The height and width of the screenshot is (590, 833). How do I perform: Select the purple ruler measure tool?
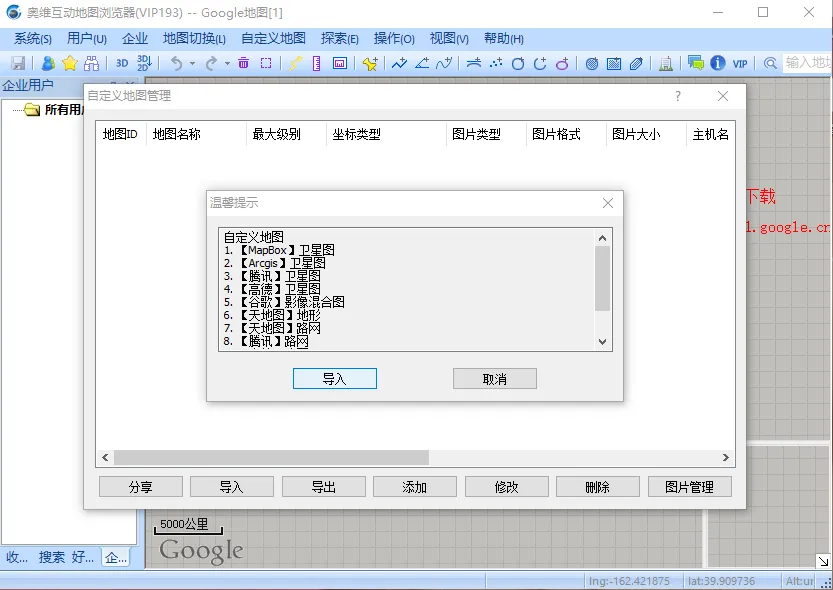pos(317,63)
